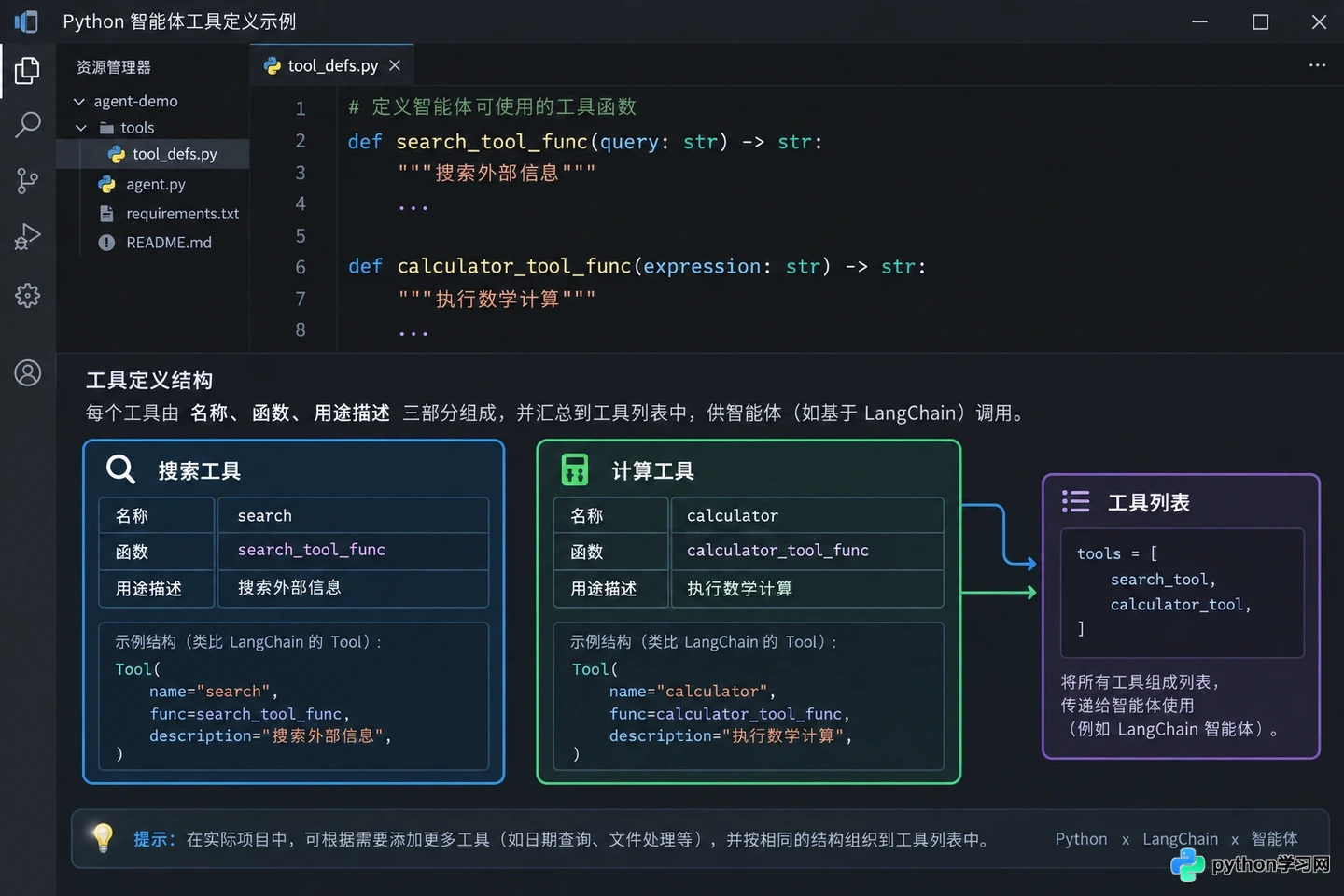Click the VS Code logo in title bar

pyautogui.click(x=26, y=21)
